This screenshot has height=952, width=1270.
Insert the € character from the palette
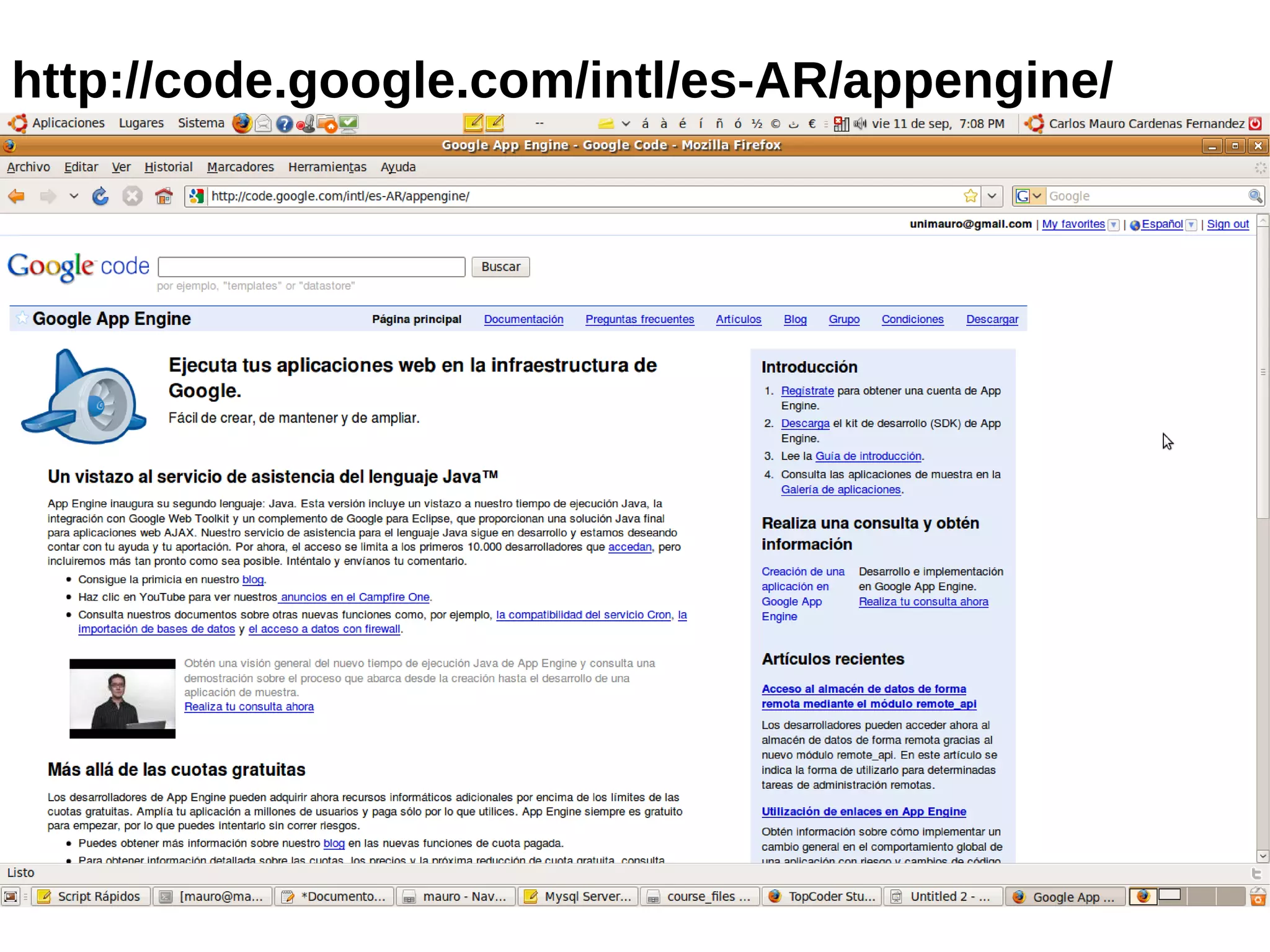tap(812, 123)
